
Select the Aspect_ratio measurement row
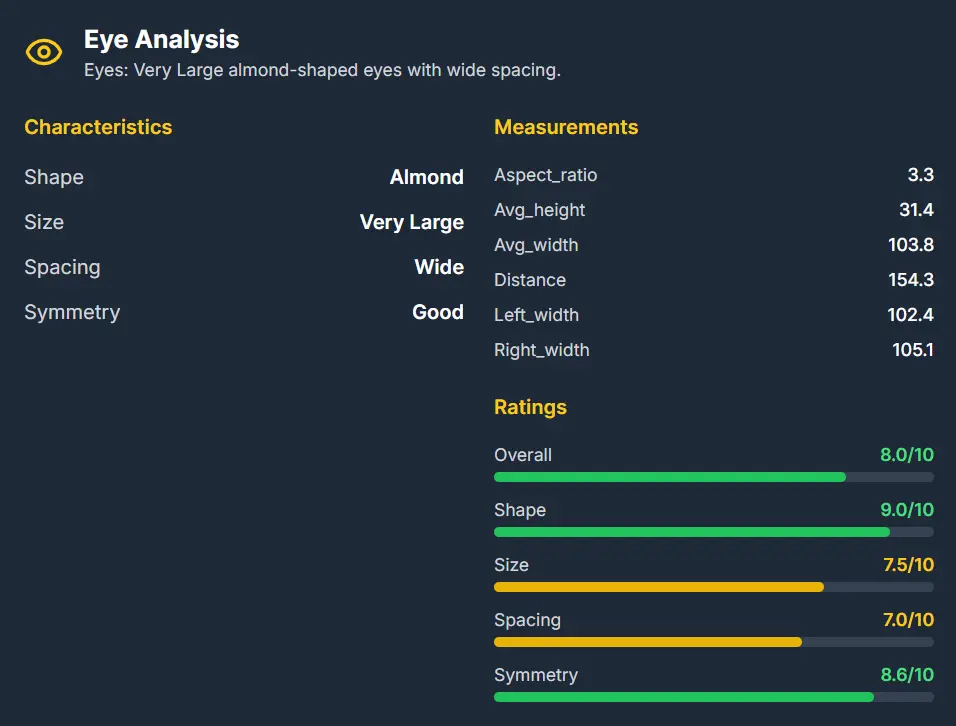tap(546, 175)
